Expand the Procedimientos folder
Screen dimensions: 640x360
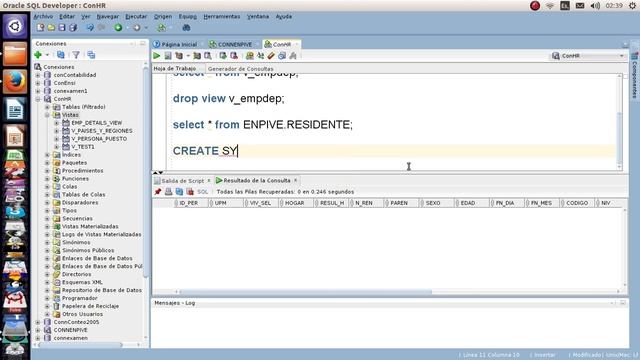[47, 171]
